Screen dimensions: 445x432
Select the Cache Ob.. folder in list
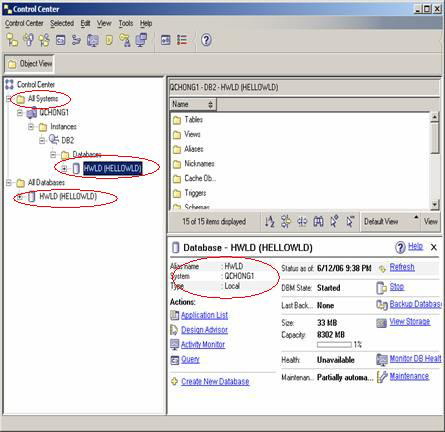tap(194, 178)
